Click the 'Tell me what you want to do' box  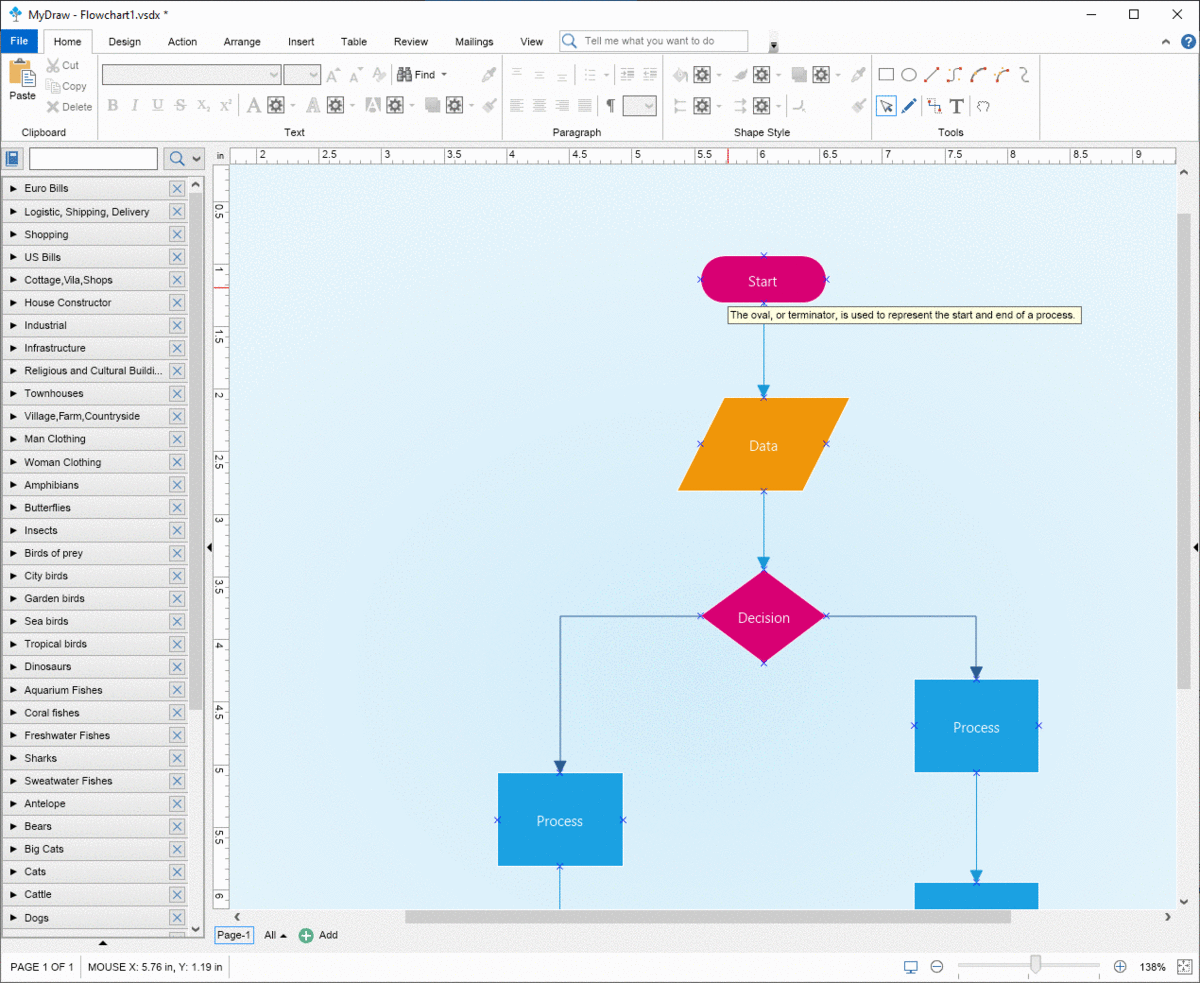pyautogui.click(x=654, y=41)
